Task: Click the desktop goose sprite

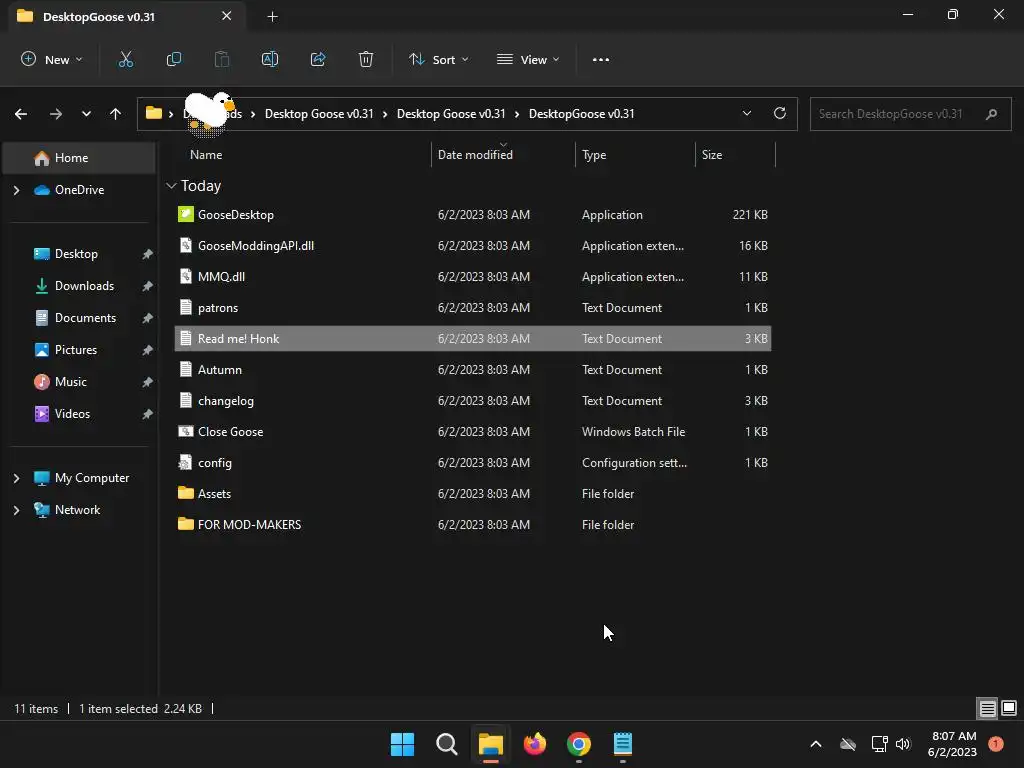Action: click(208, 114)
